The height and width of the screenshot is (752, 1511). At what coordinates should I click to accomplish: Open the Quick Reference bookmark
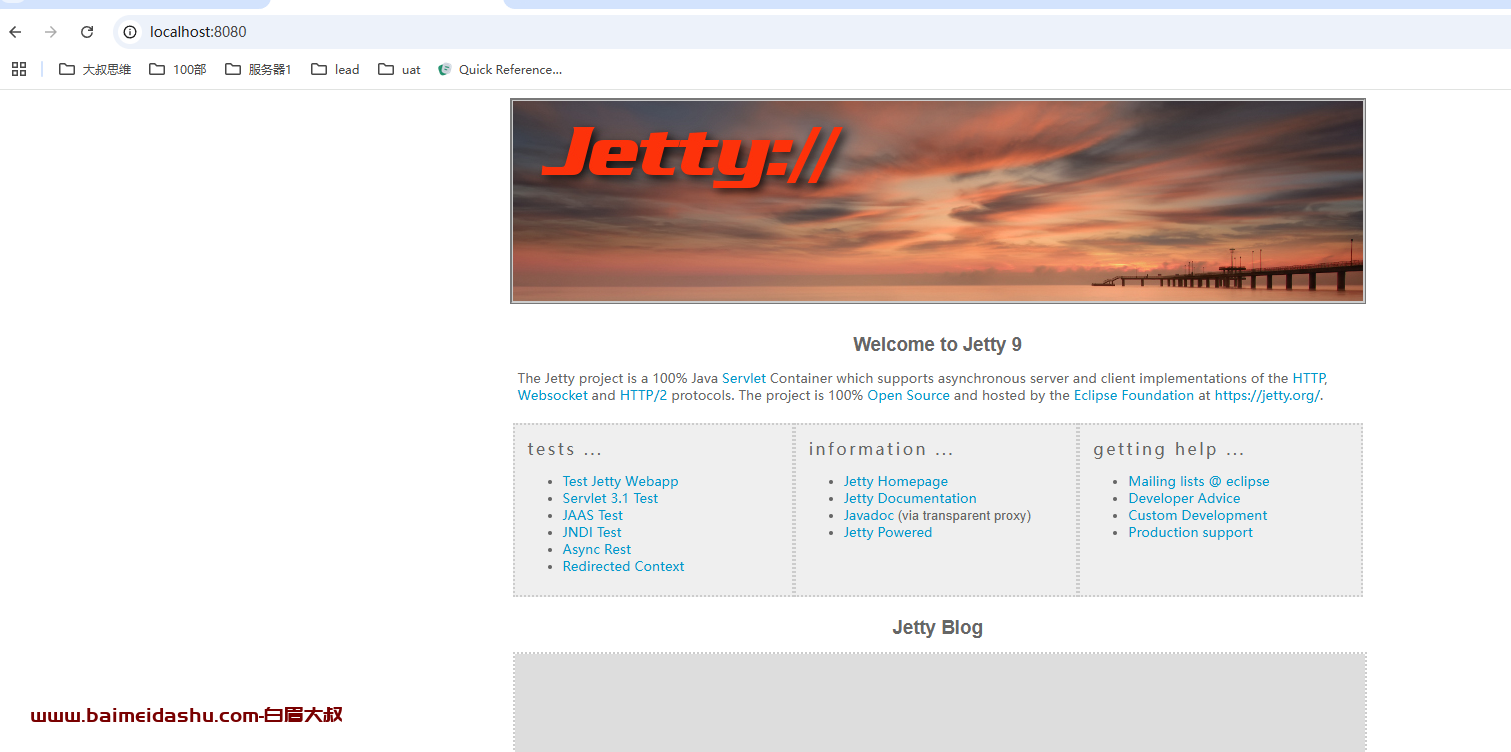pos(500,69)
